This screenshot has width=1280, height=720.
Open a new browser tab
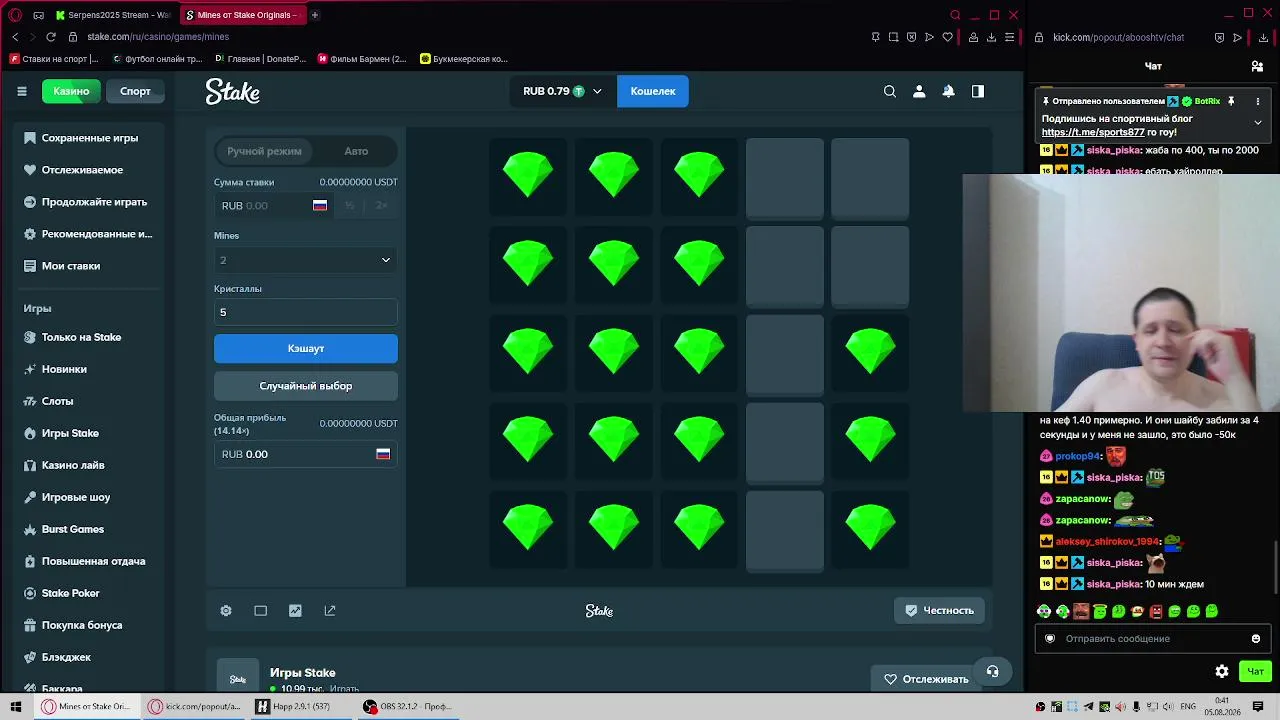(x=314, y=15)
